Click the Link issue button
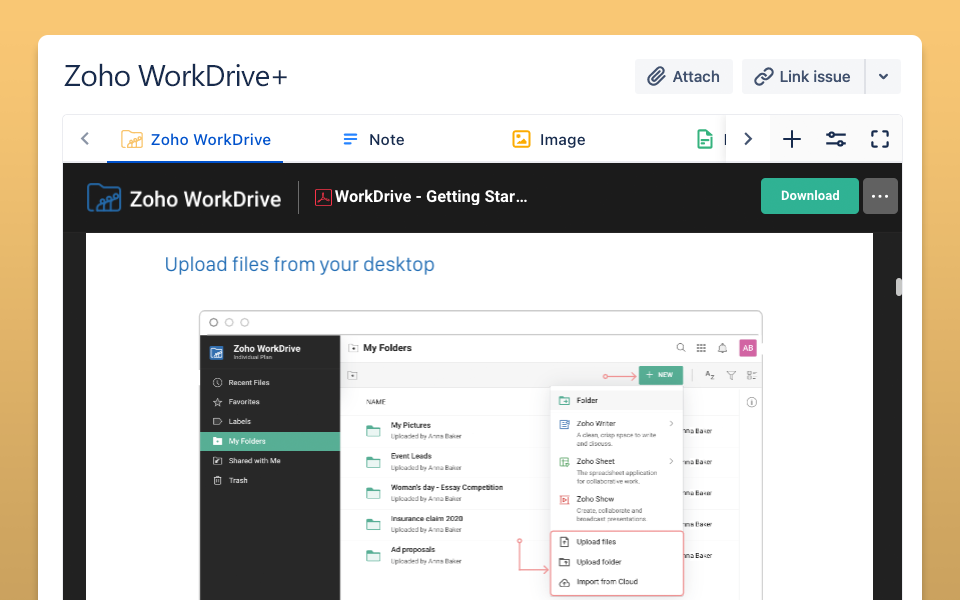 point(803,77)
